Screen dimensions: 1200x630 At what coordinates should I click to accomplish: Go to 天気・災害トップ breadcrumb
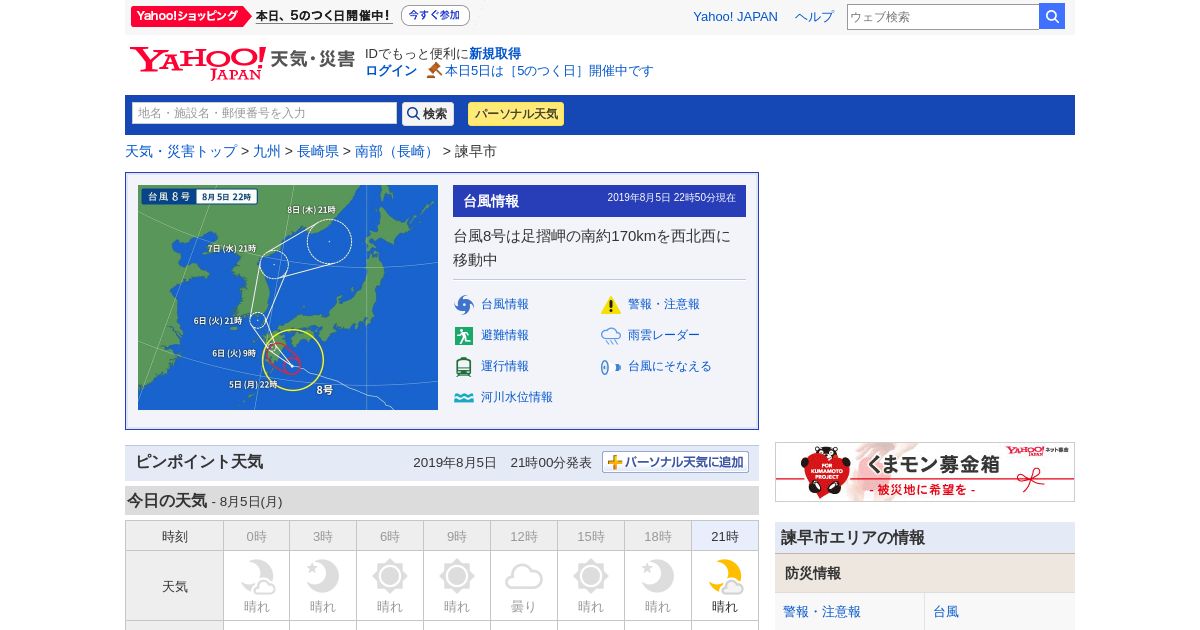(x=181, y=151)
